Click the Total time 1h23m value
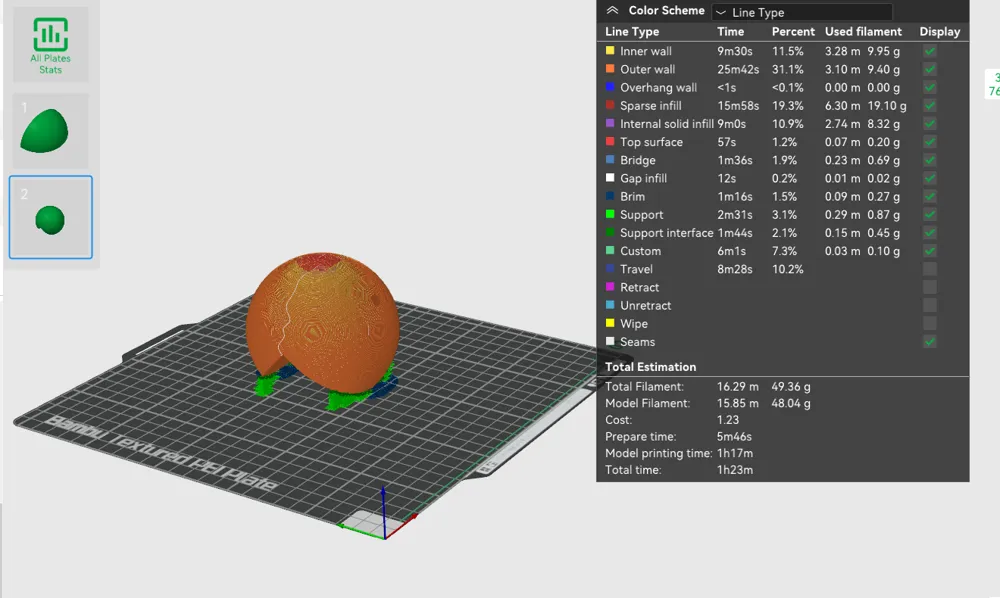 [x=735, y=470]
